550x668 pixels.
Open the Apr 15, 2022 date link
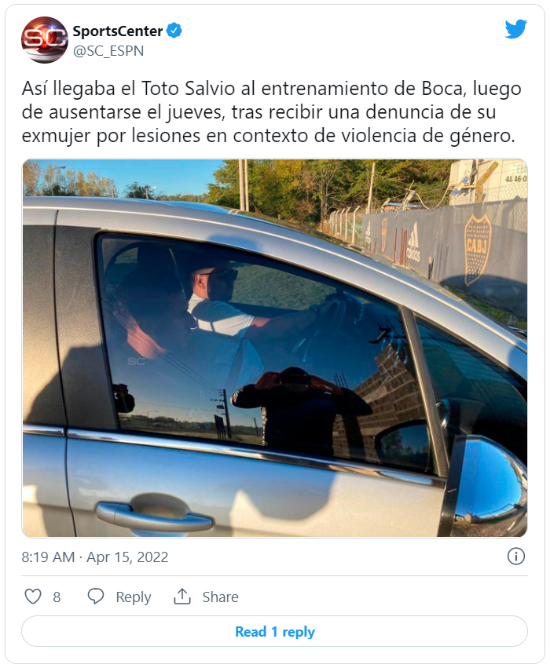pyautogui.click(x=127, y=557)
